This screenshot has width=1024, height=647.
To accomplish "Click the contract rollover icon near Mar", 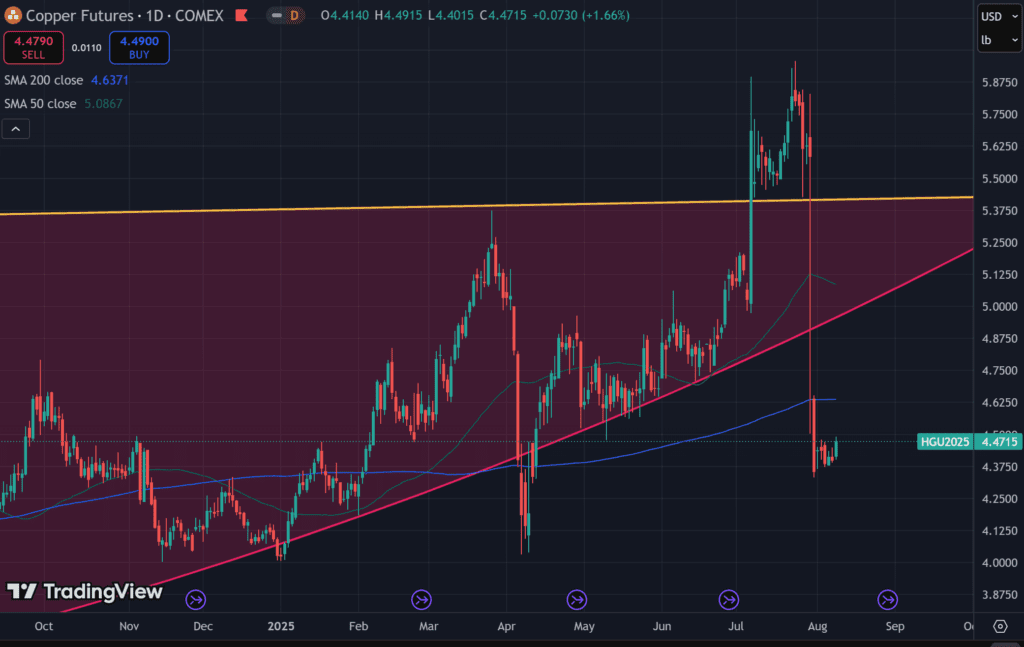I will click(x=421, y=600).
